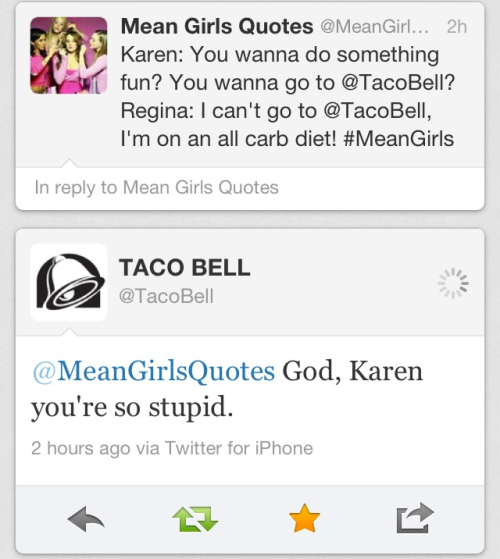Select the second @TacoBell mention after 'Regina'
The width and height of the screenshot is (500, 559).
(377, 111)
